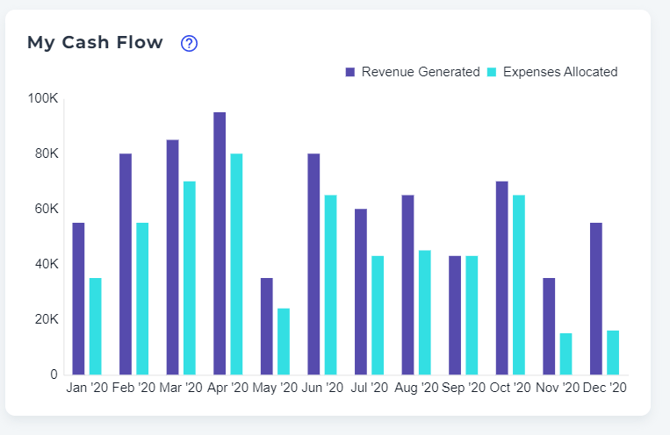Select the February revenue bar
Image resolution: width=670 pixels, height=435 pixels.
[x=125, y=264]
